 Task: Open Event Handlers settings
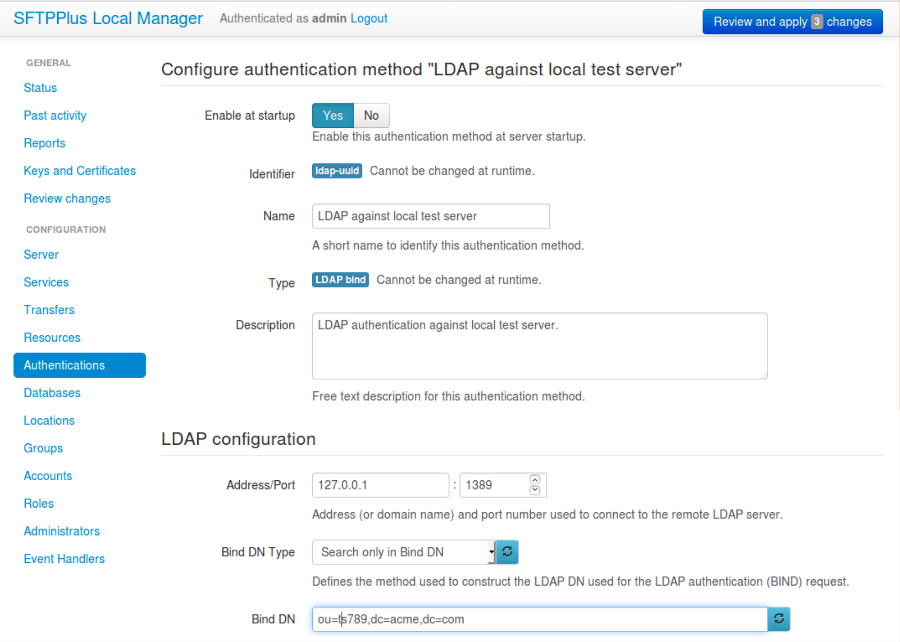coord(63,558)
